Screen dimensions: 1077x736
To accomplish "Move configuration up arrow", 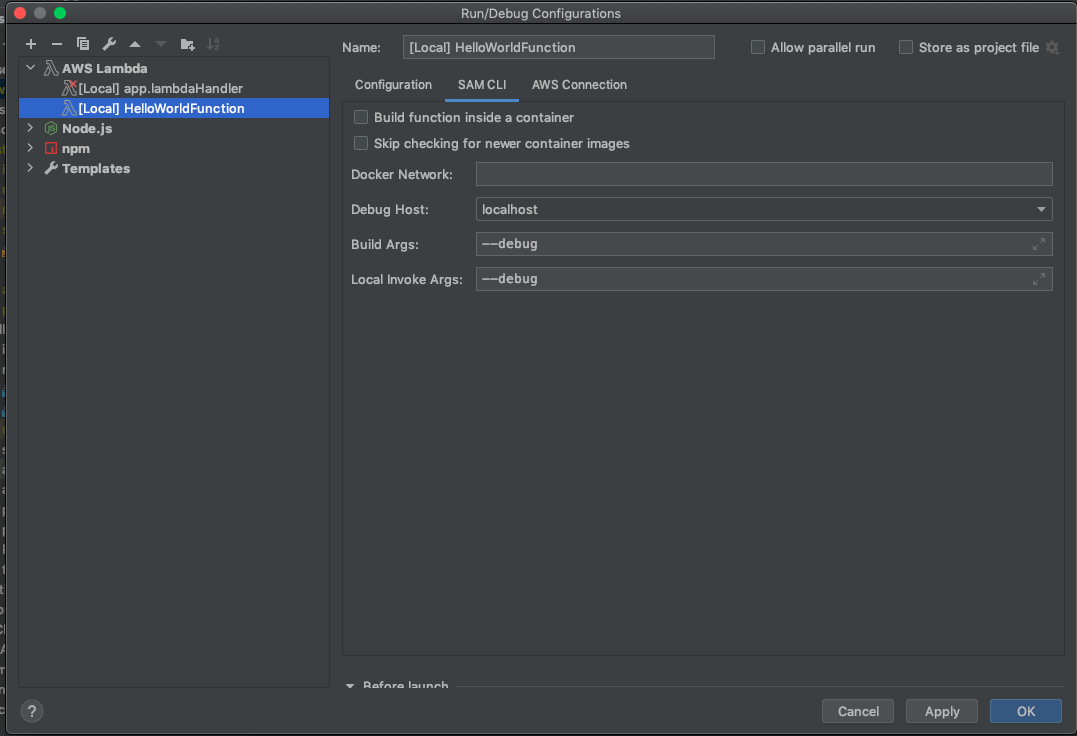I will (135, 44).
